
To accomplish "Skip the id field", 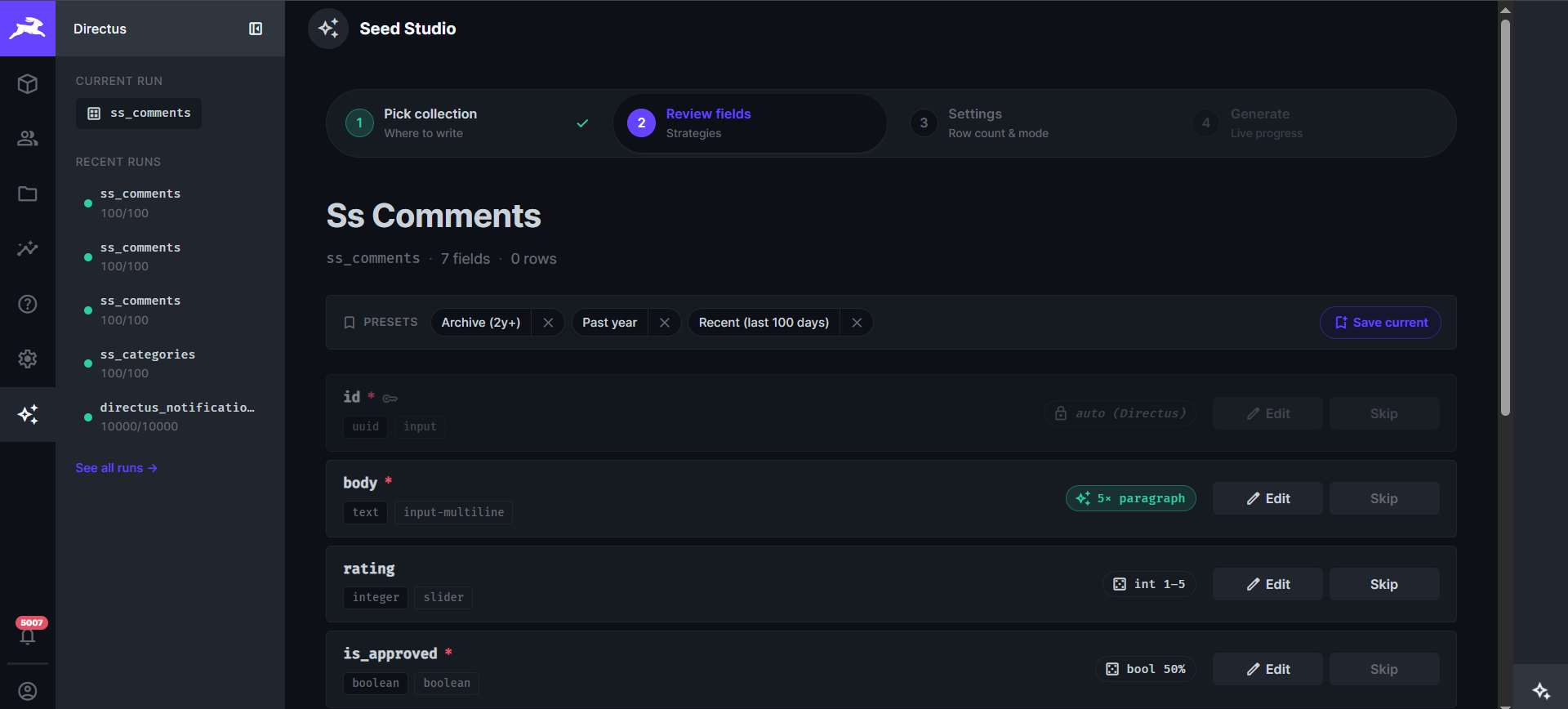I will point(1384,413).
